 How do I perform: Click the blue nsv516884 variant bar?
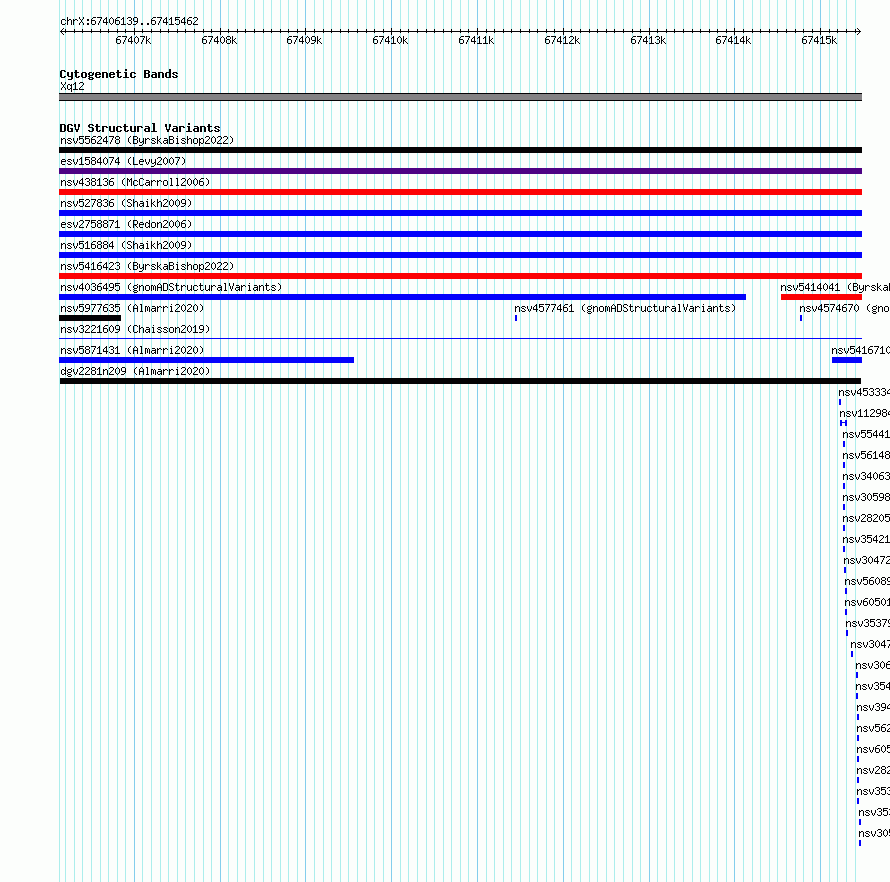point(460,255)
